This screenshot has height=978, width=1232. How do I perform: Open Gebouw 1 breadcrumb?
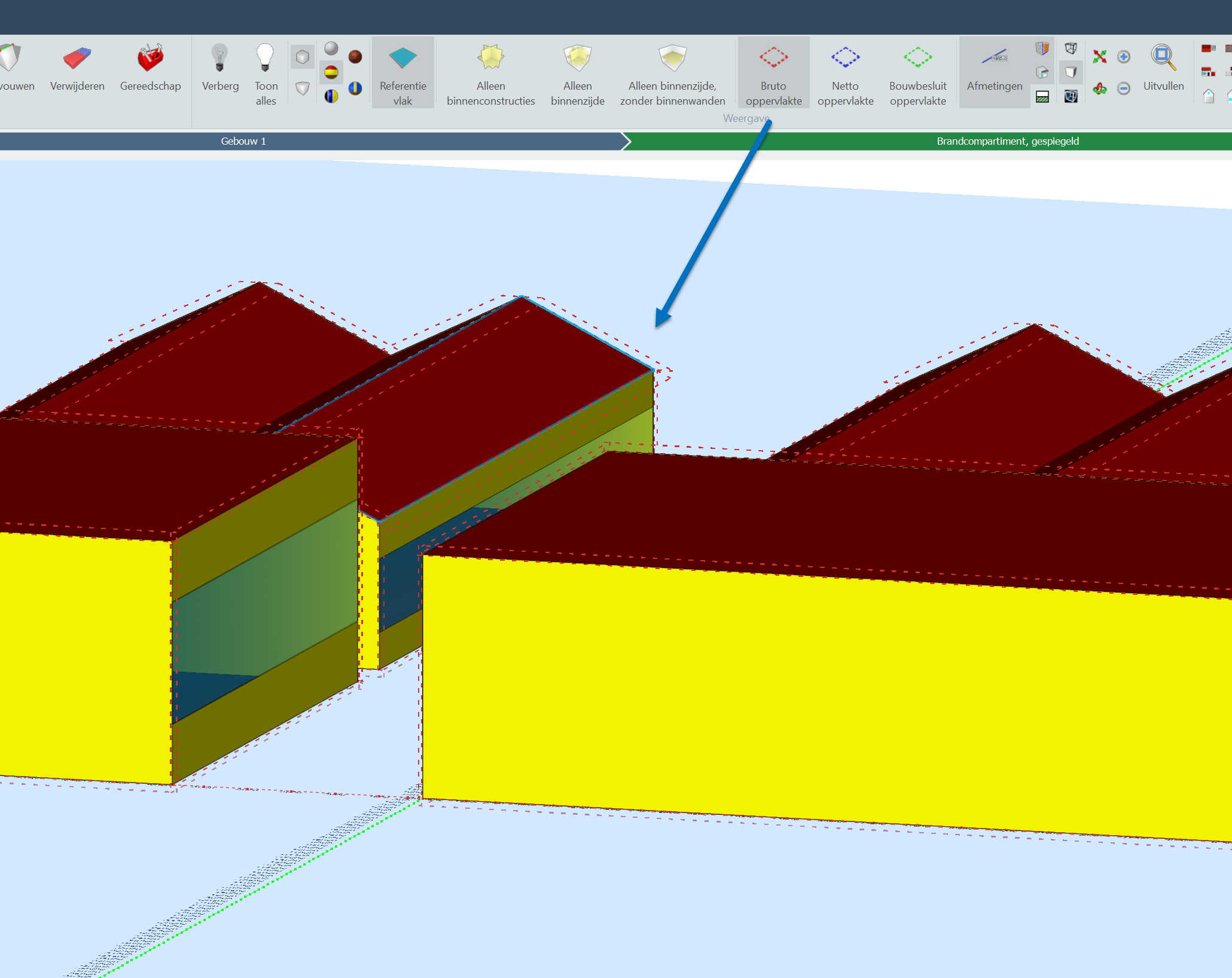coord(243,141)
